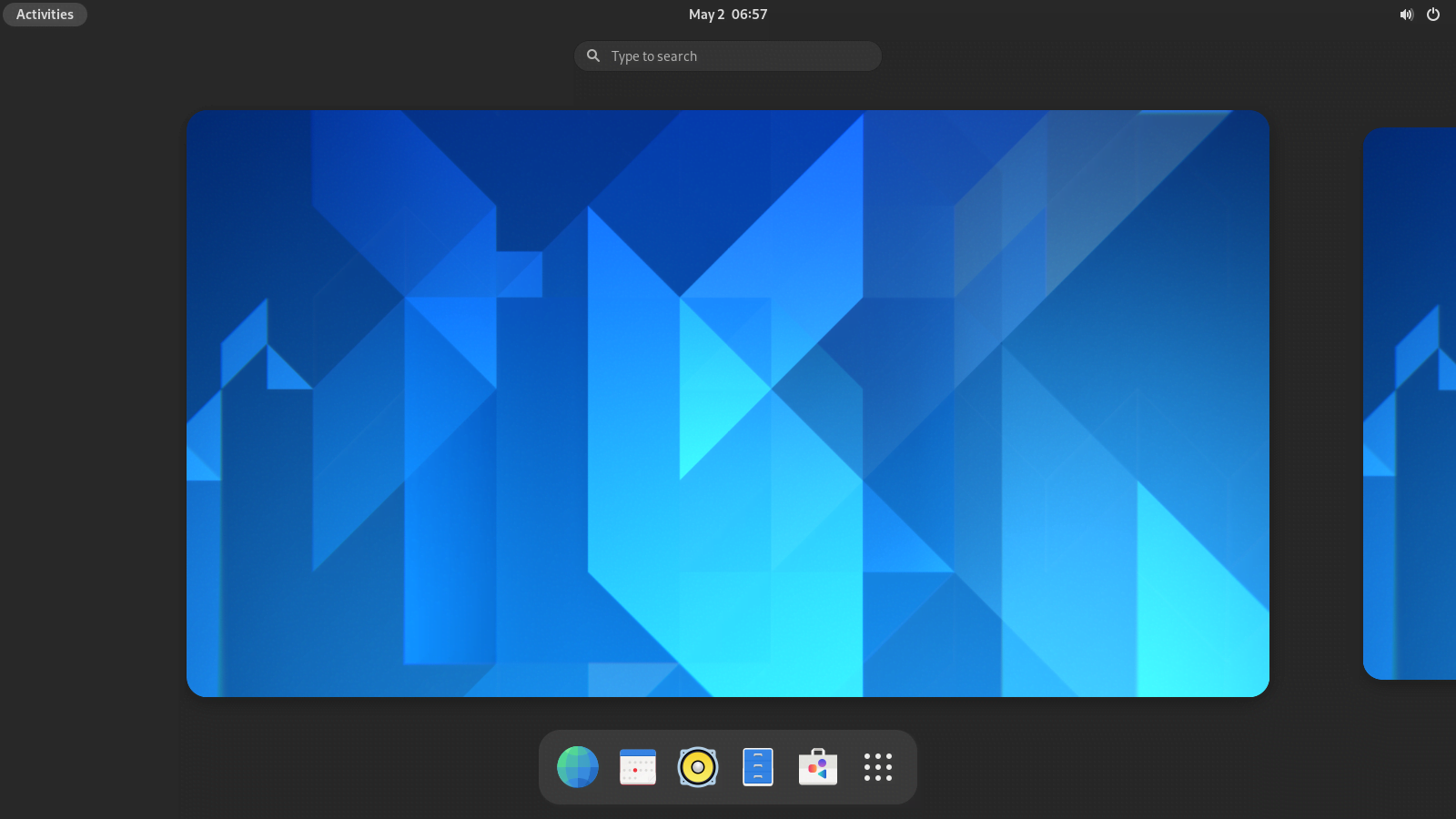Open the power system menu
This screenshot has width=1456, height=819.
pos(1433,15)
